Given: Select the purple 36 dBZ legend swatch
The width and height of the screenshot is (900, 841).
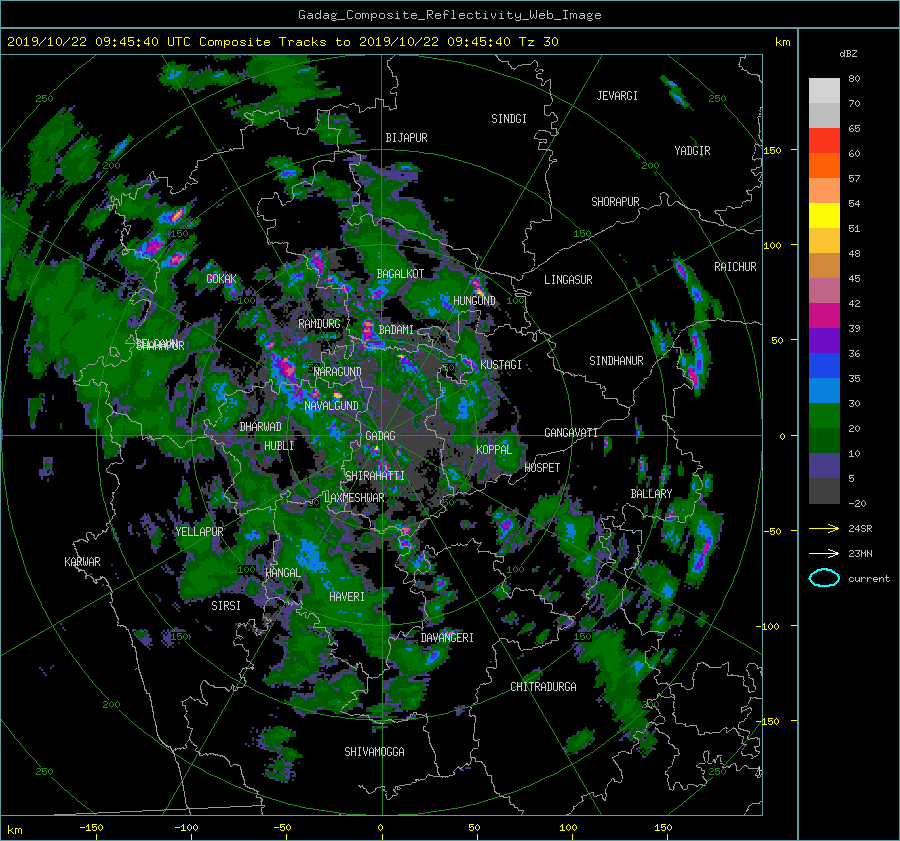Looking at the screenshot, I should pos(824,341).
